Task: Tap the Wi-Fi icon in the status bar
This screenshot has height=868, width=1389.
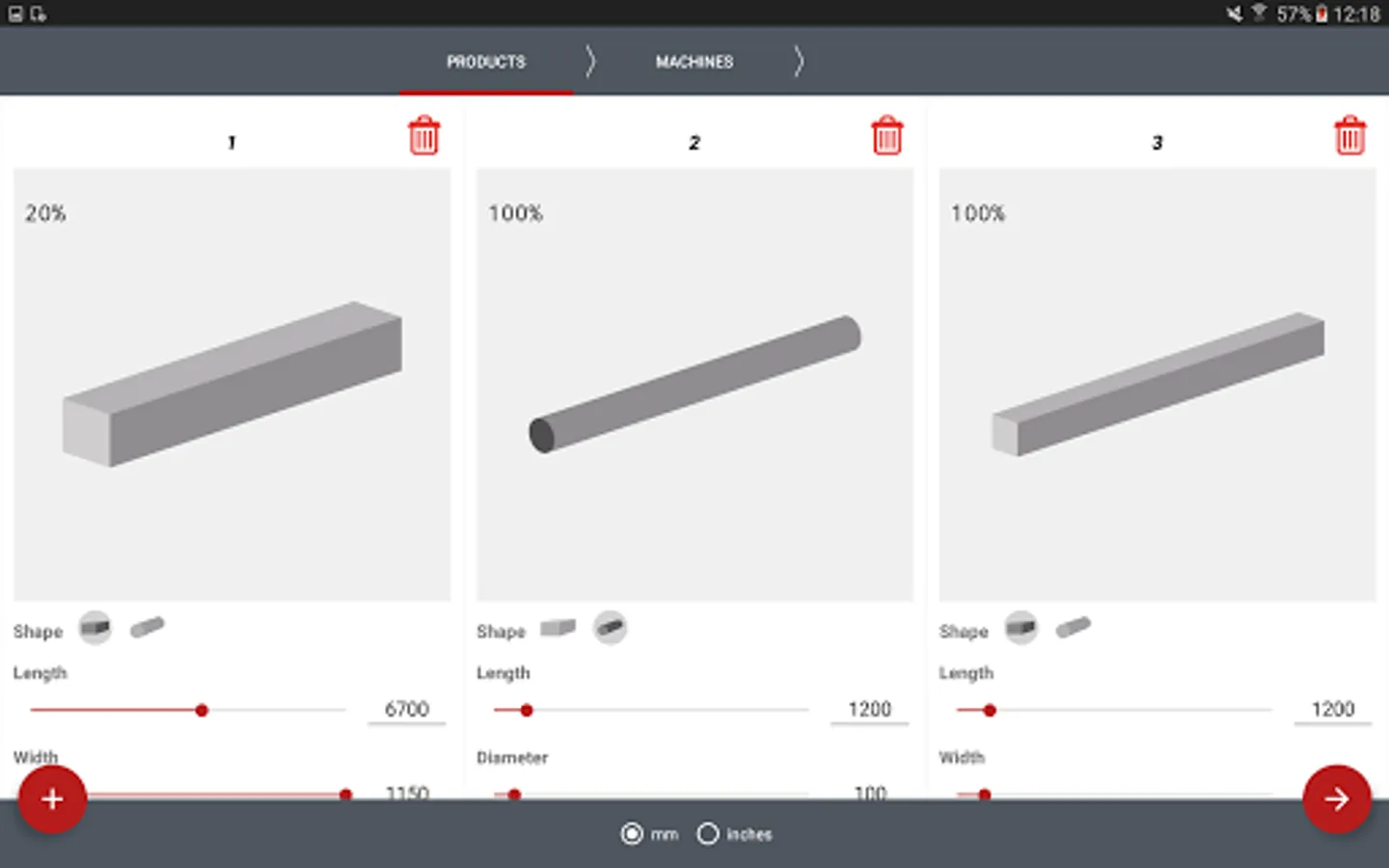Action: coord(1259,13)
